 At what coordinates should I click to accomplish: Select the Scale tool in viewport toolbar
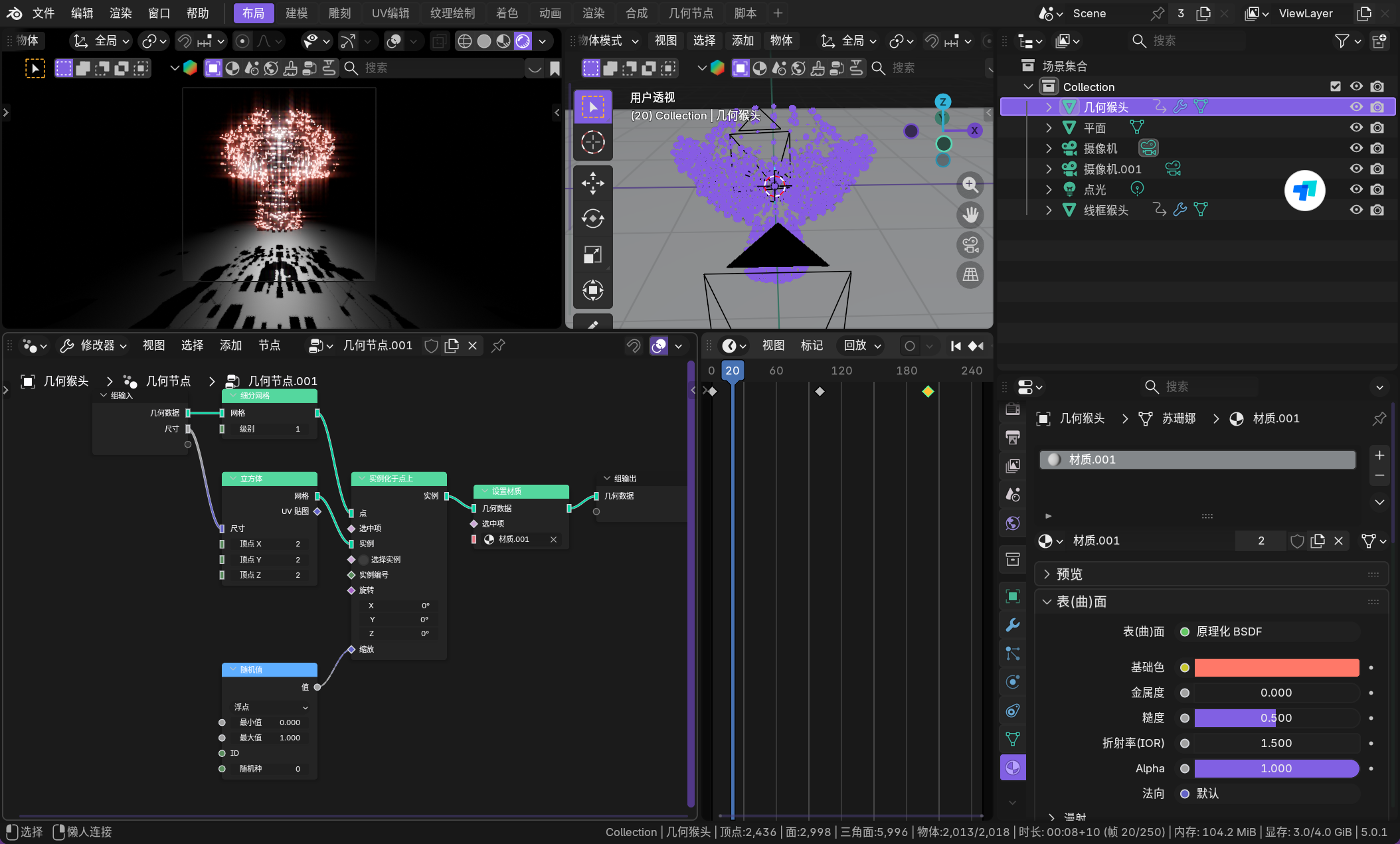[x=592, y=254]
